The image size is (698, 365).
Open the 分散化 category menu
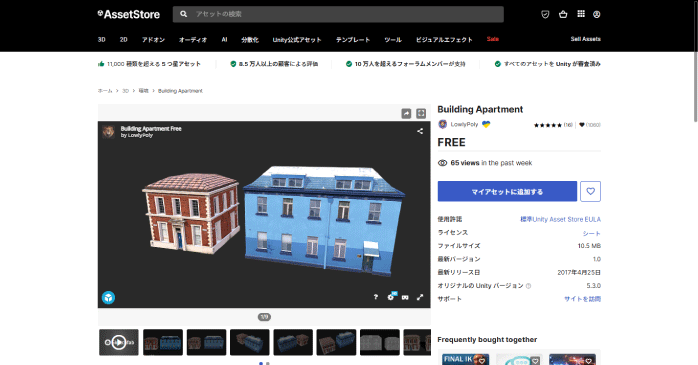pos(250,40)
